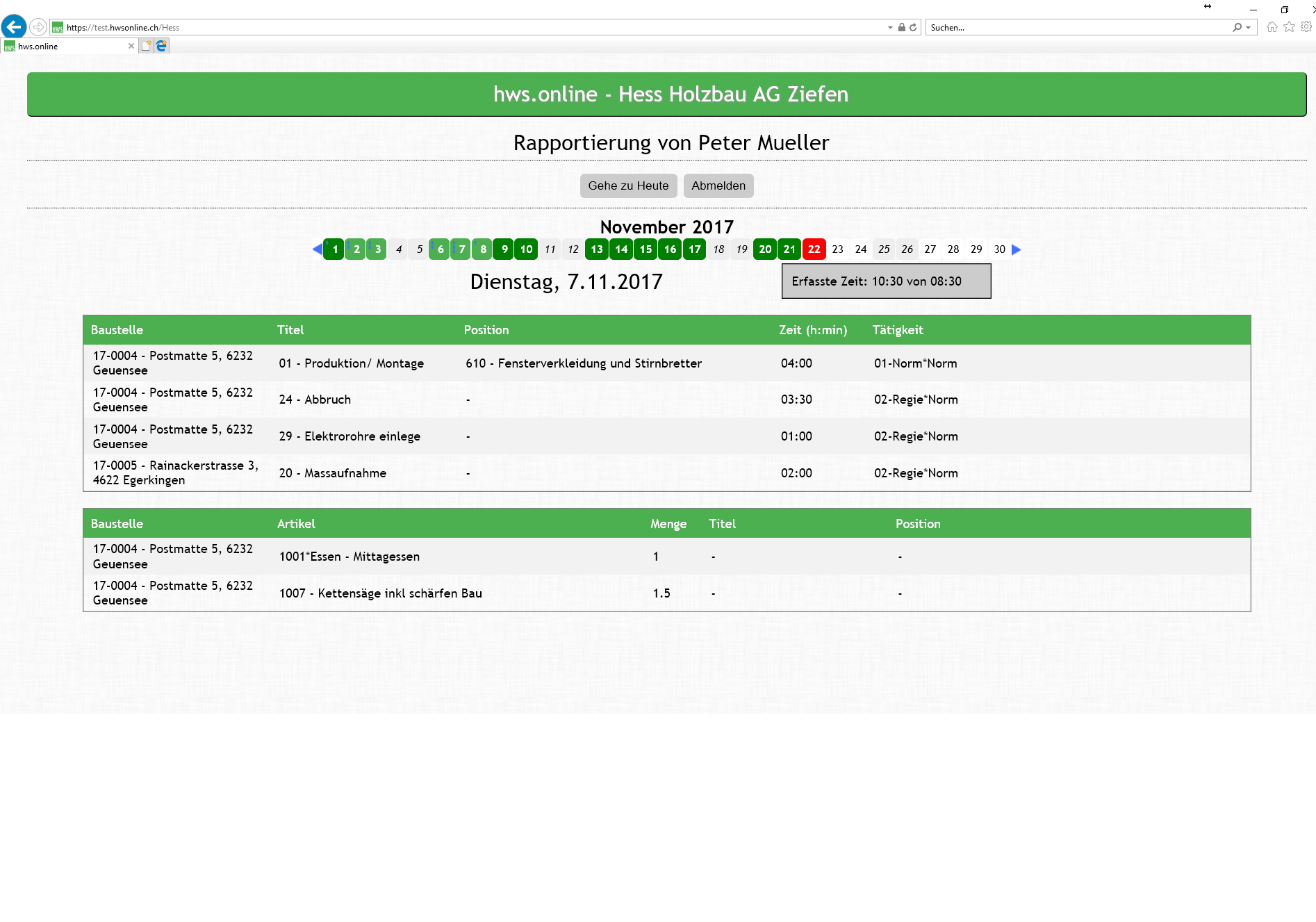The width and height of the screenshot is (1316, 922).
Task: Select day 6 in the calendar
Action: [440, 249]
